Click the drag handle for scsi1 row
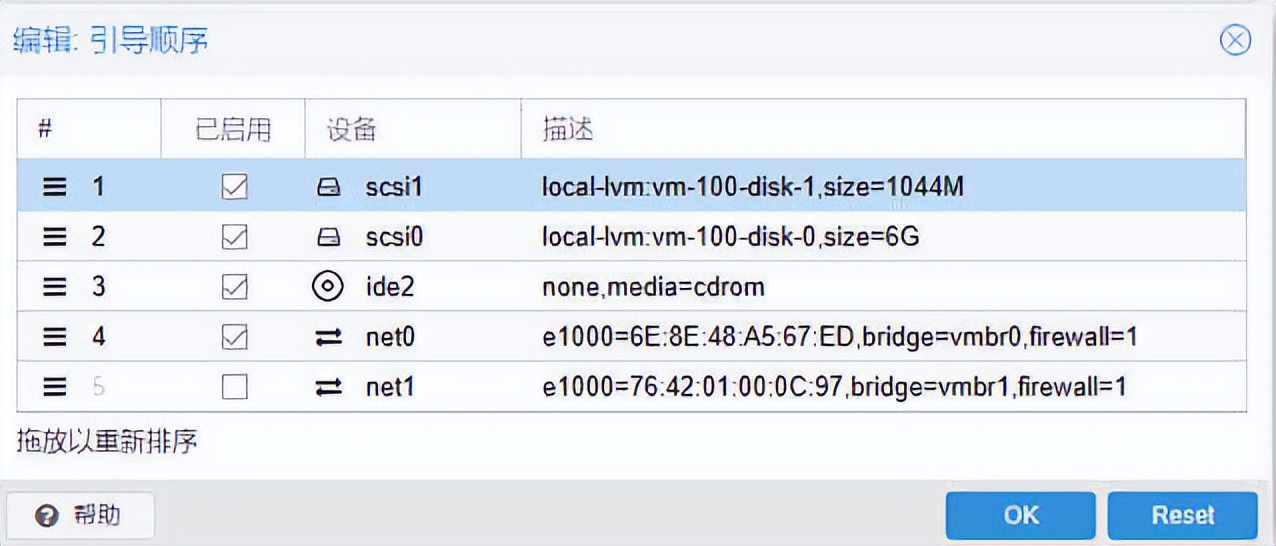This screenshot has width=1276, height=546. (x=55, y=187)
